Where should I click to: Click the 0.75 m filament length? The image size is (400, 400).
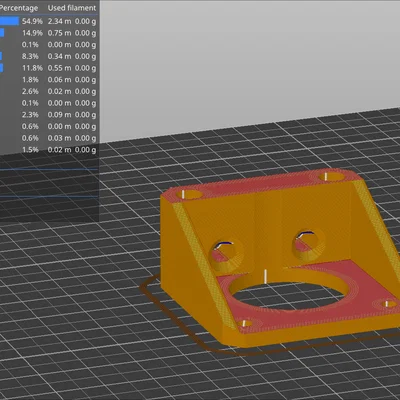(59, 33)
